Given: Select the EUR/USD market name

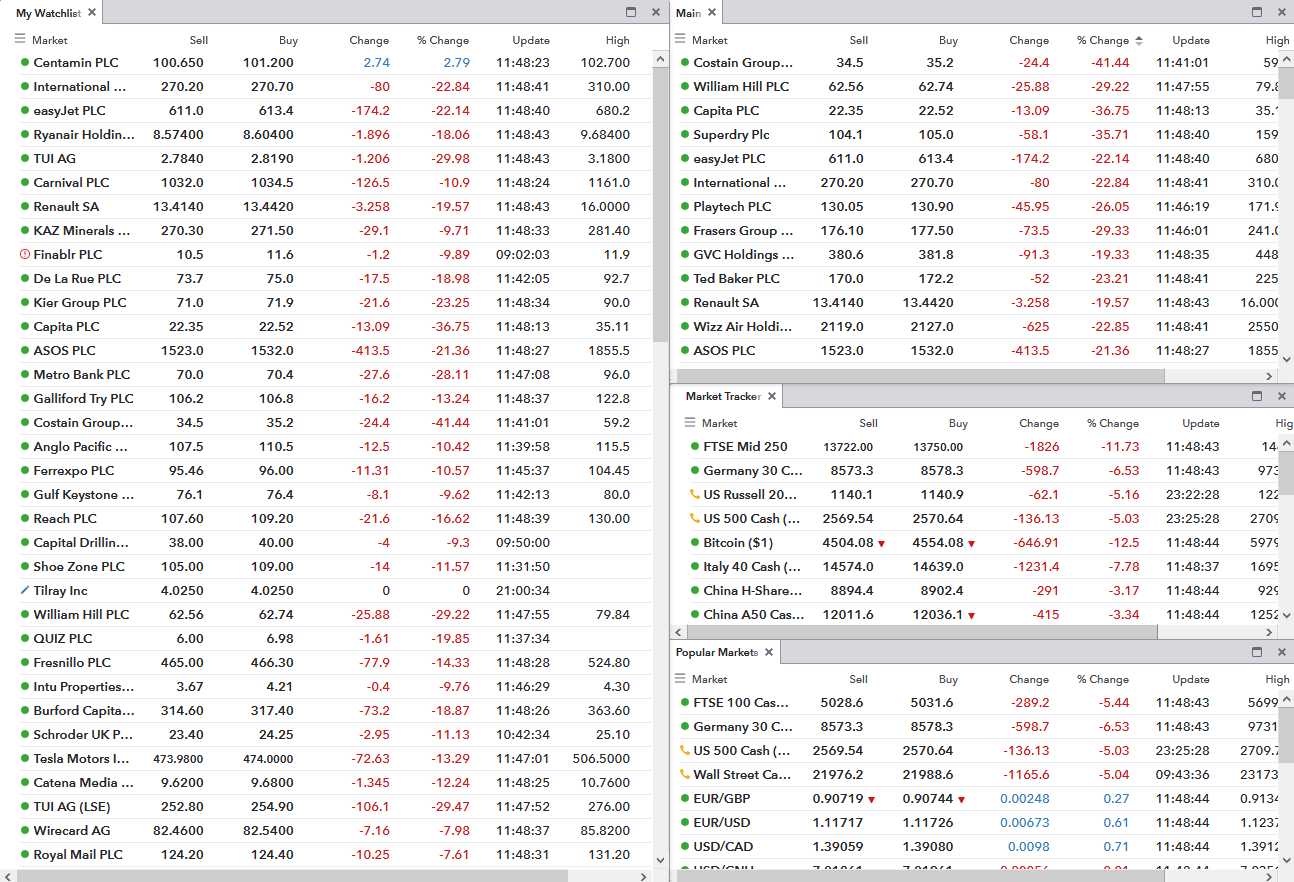Looking at the screenshot, I should 722,823.
